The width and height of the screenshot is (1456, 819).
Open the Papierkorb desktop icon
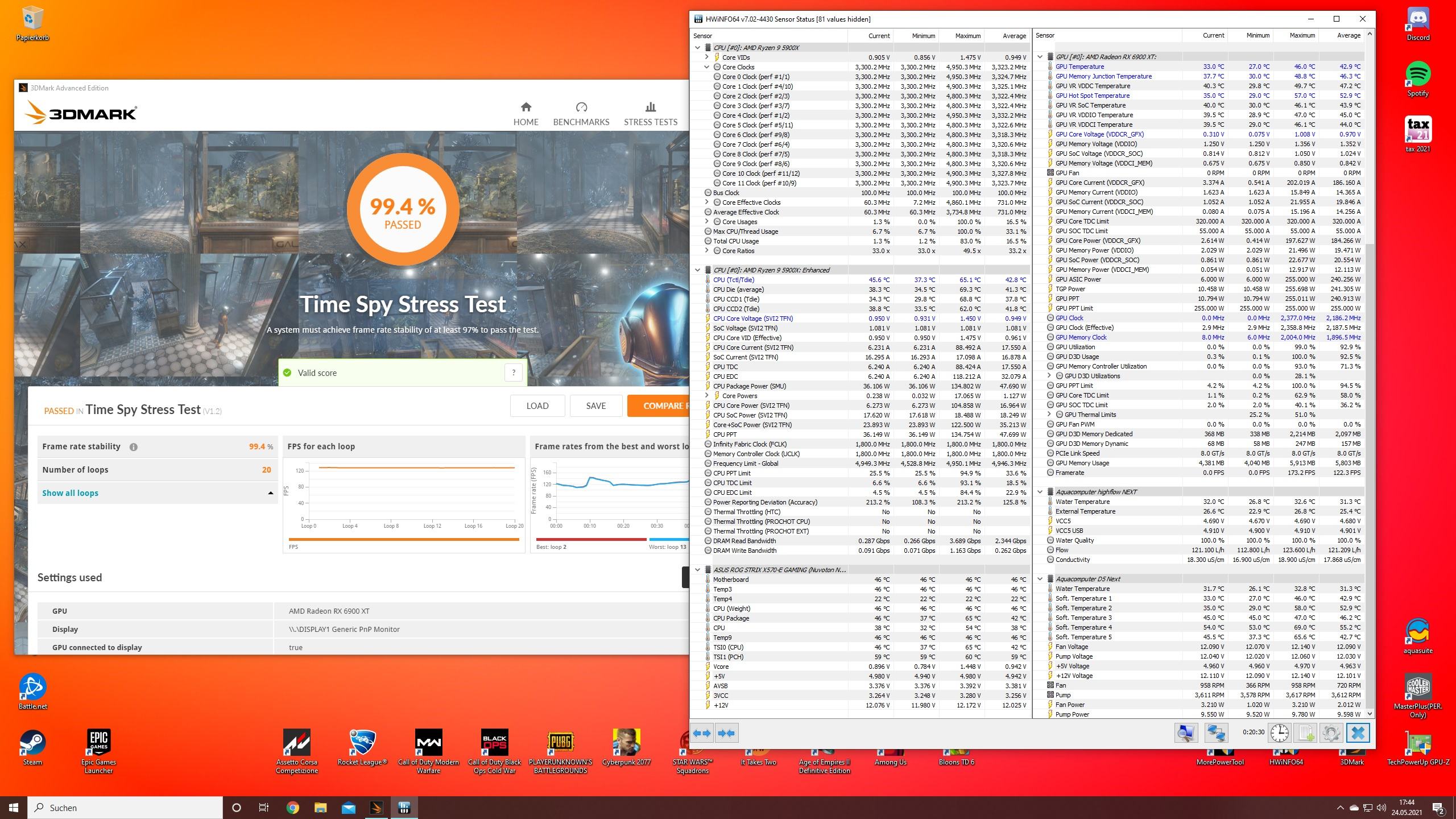click(x=32, y=24)
